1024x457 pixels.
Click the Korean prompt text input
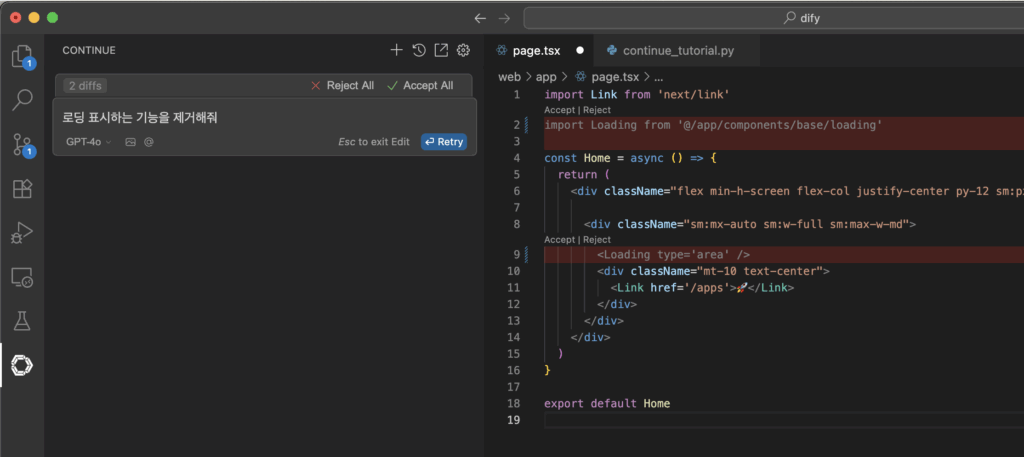click(x=264, y=118)
